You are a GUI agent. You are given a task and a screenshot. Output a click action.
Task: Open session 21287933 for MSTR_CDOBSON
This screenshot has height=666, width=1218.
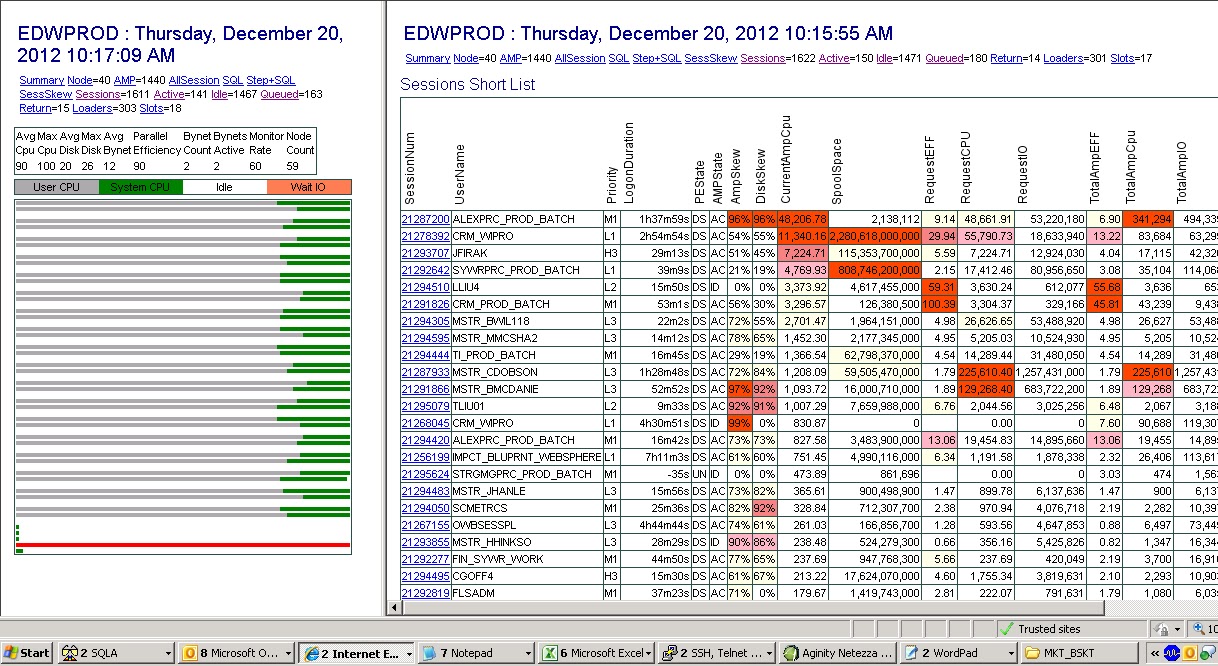425,371
